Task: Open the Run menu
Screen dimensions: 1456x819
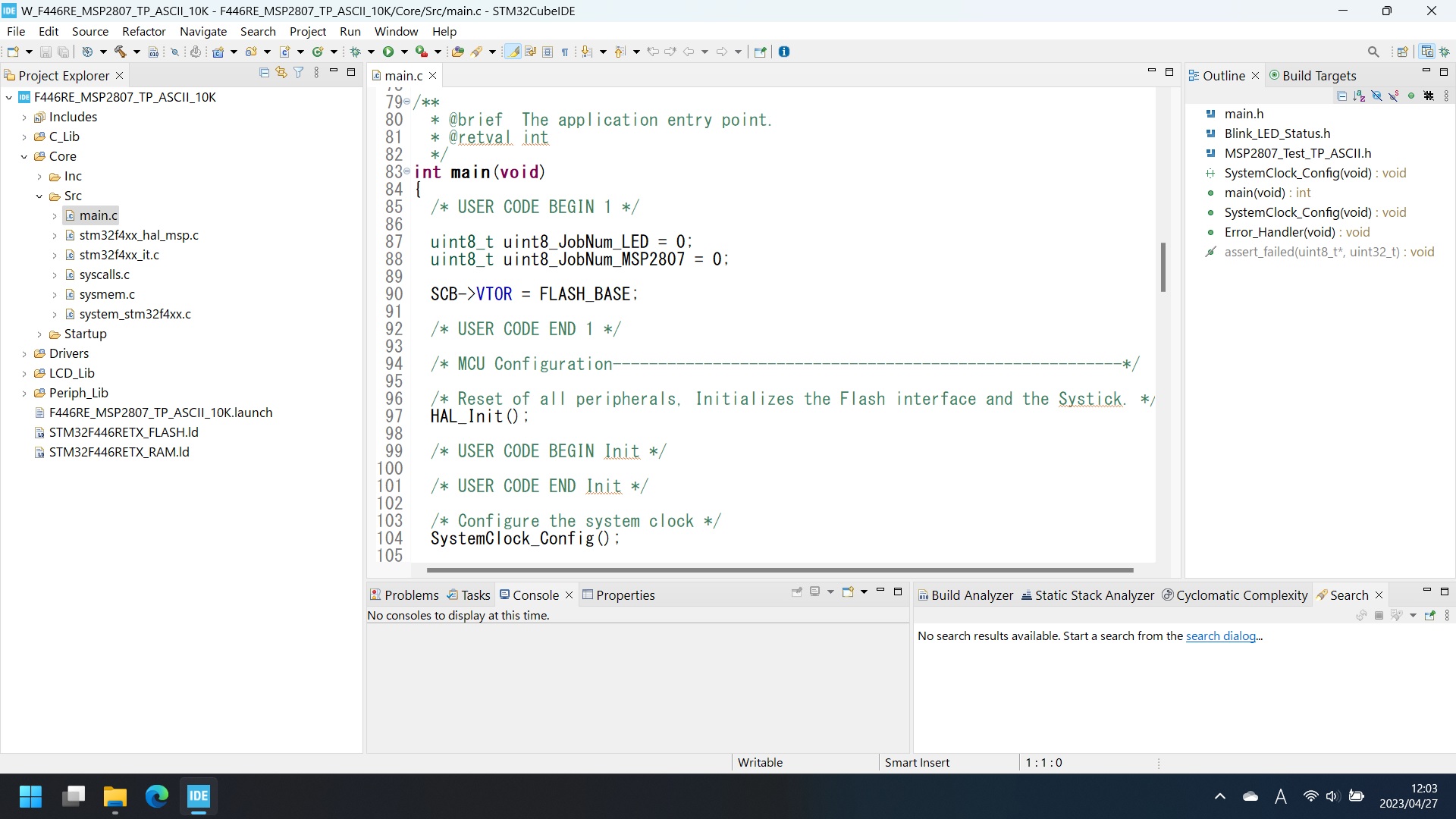Action: pyautogui.click(x=349, y=31)
